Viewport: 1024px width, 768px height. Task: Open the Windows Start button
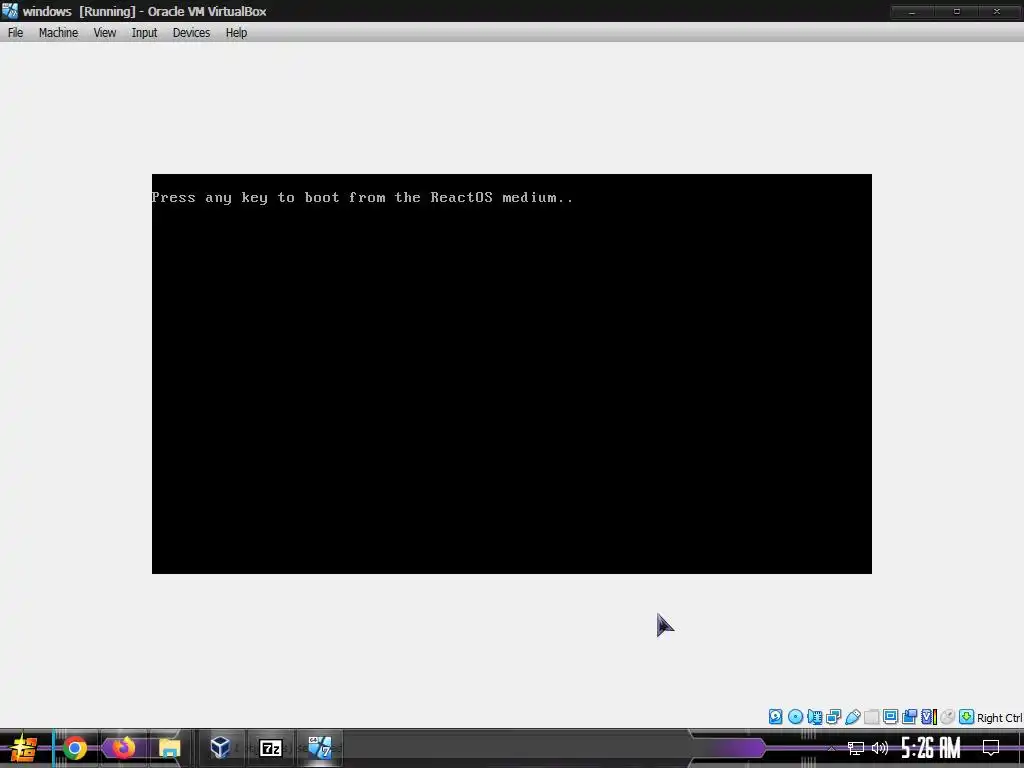tap(24, 748)
